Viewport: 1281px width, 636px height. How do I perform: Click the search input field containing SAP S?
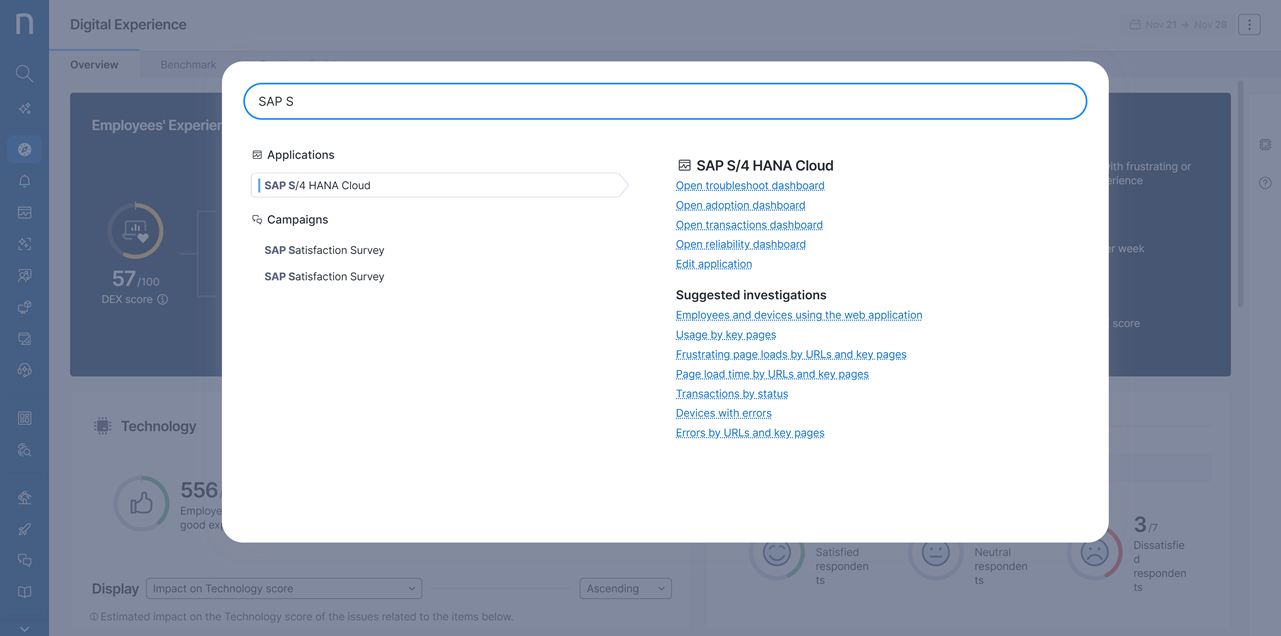(x=665, y=102)
